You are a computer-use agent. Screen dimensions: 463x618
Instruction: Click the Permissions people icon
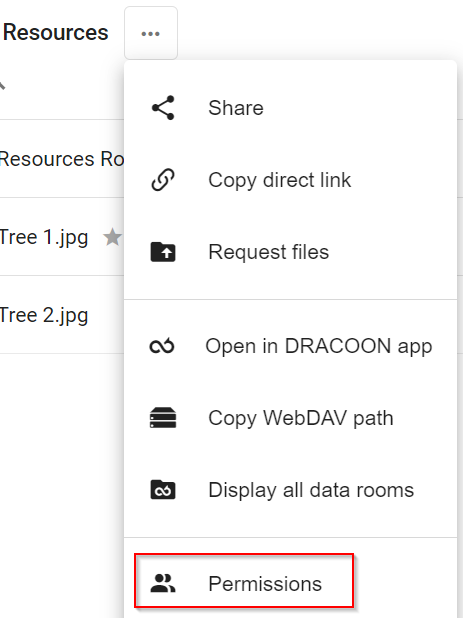pos(163,584)
